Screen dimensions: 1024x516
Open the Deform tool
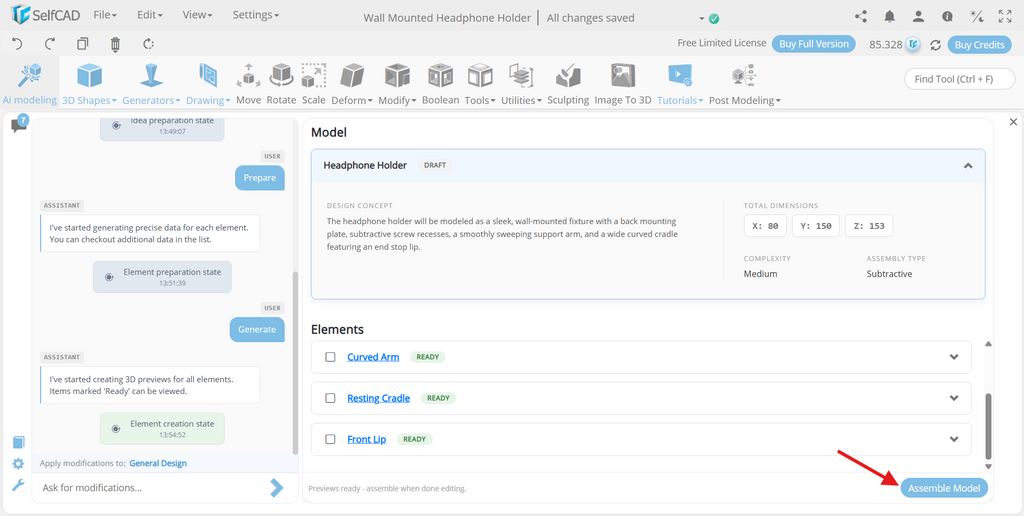coord(352,84)
